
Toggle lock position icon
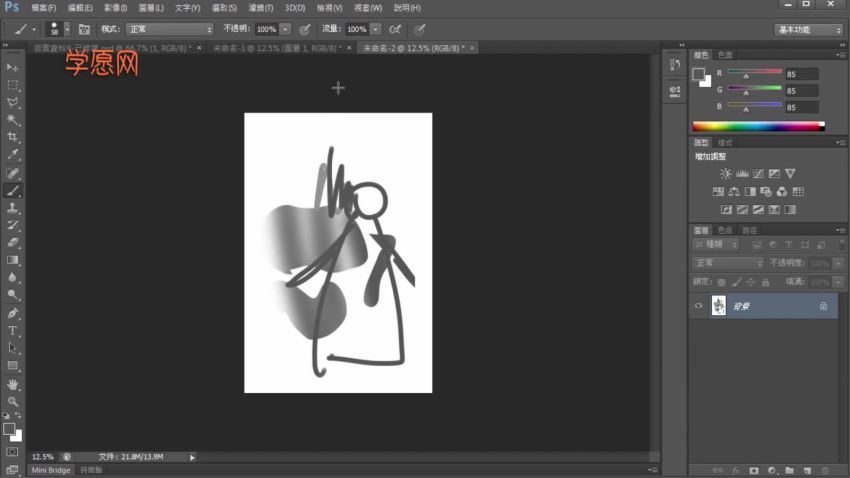pyautogui.click(x=751, y=282)
